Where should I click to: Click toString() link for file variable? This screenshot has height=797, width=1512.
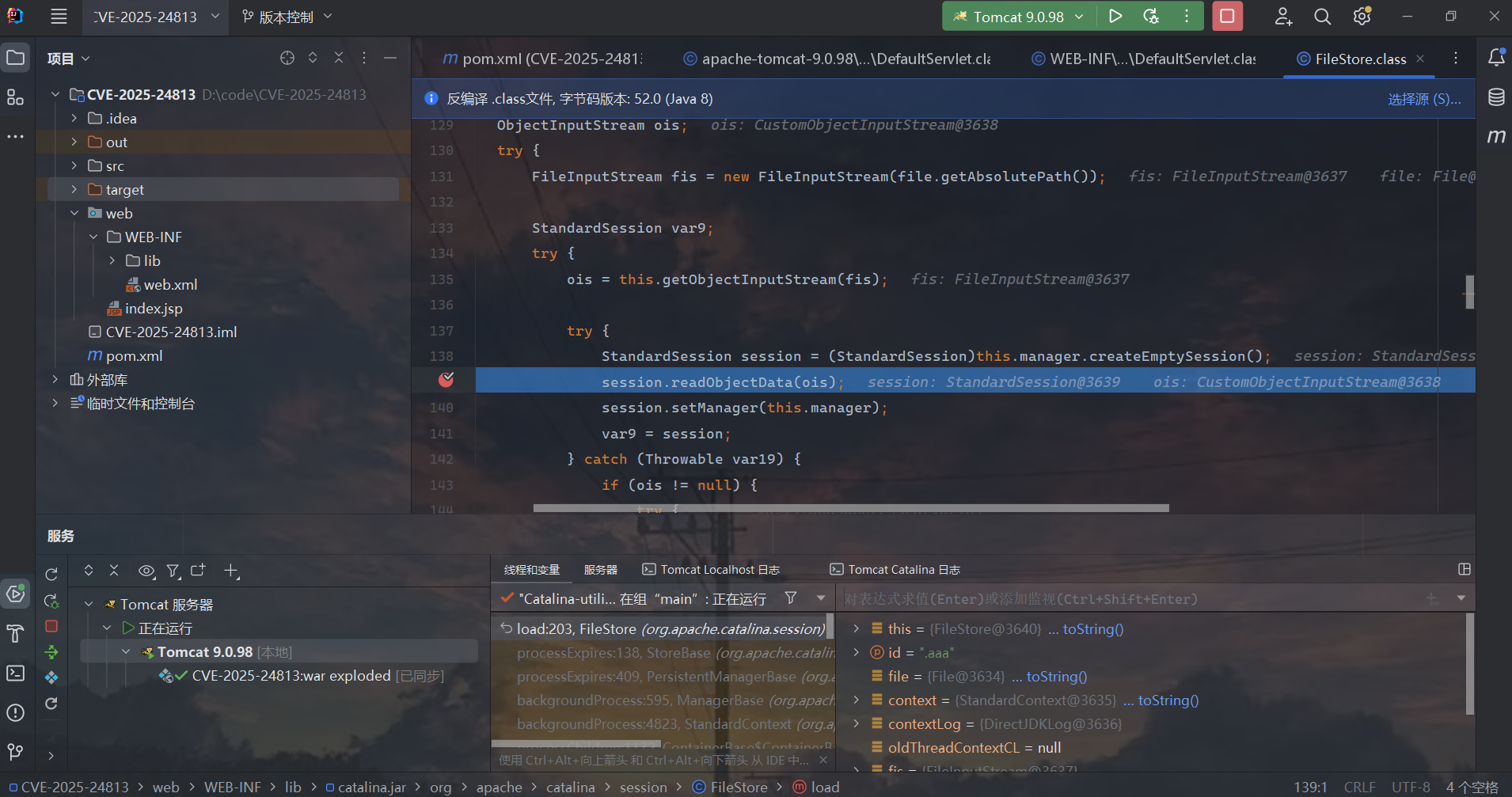click(1056, 676)
